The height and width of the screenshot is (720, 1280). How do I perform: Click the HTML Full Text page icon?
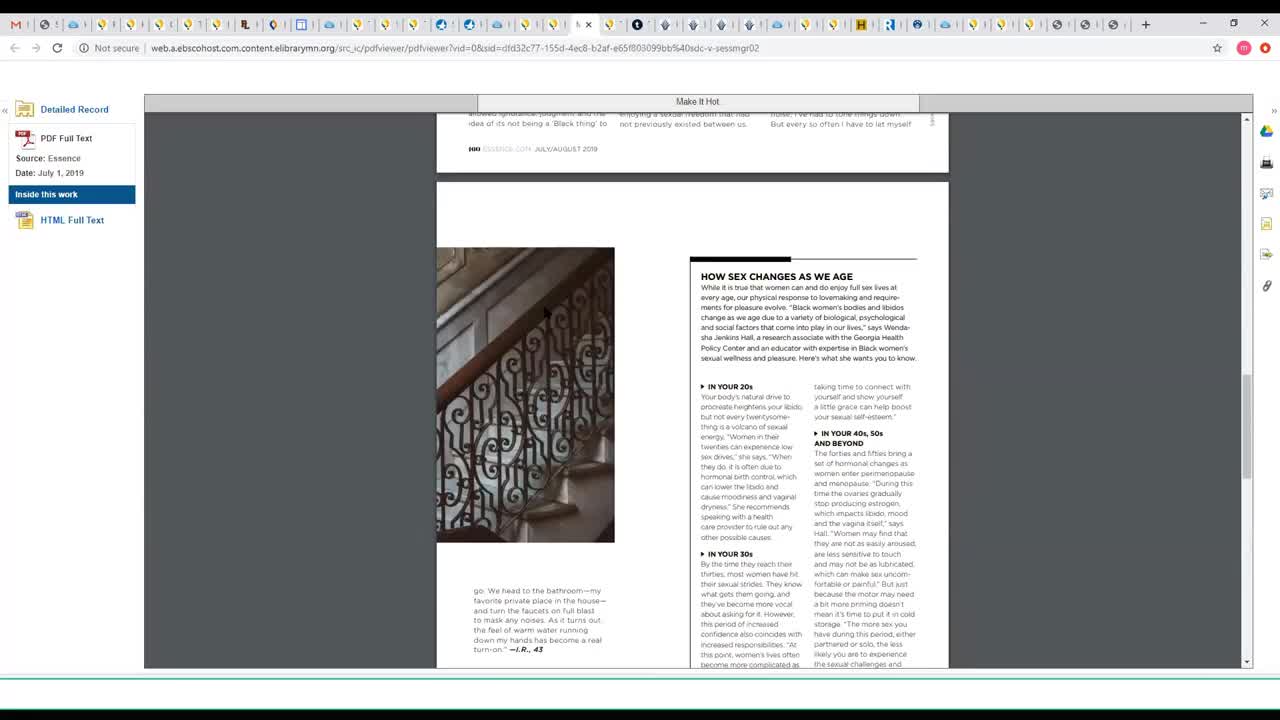click(x=24, y=220)
